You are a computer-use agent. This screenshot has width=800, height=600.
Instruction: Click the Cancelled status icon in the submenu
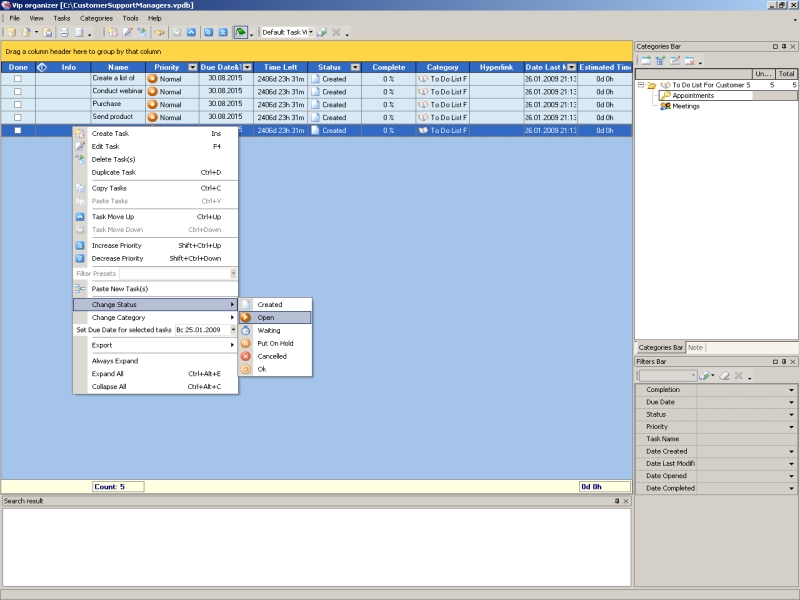point(246,356)
